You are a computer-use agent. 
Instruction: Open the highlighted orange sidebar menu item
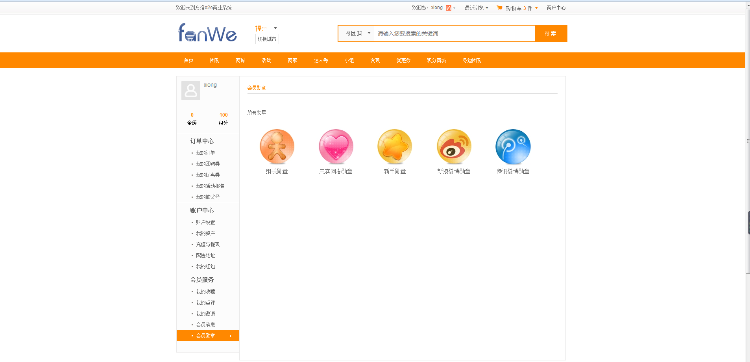[208, 336]
